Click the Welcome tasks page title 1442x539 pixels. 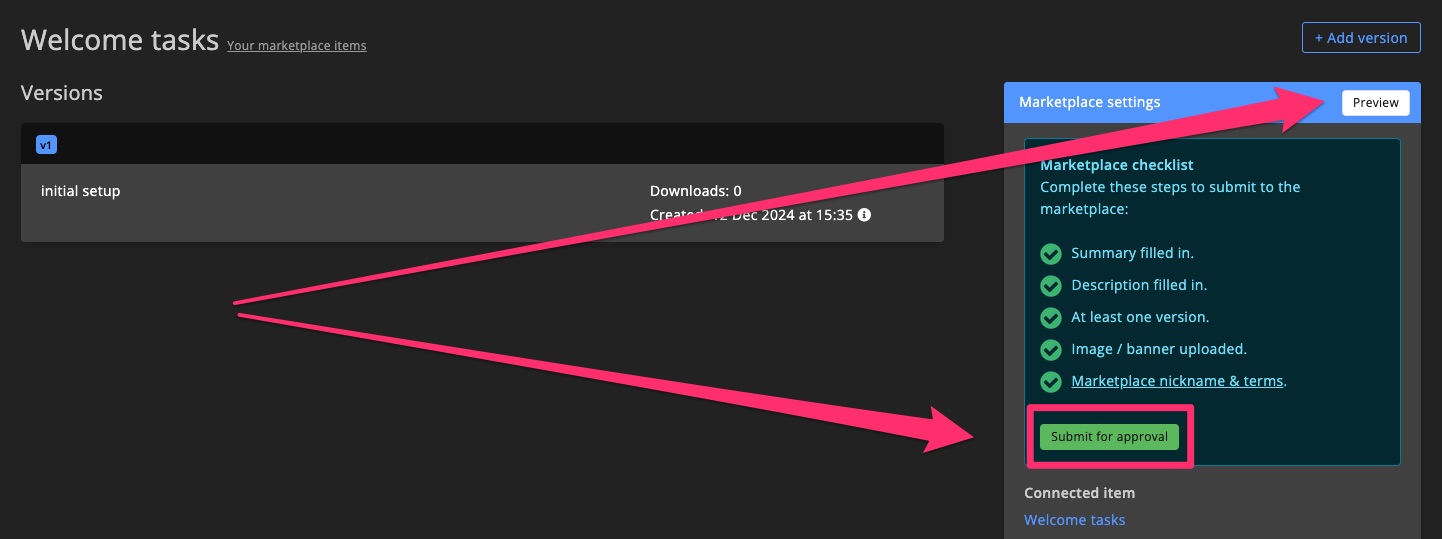point(120,40)
